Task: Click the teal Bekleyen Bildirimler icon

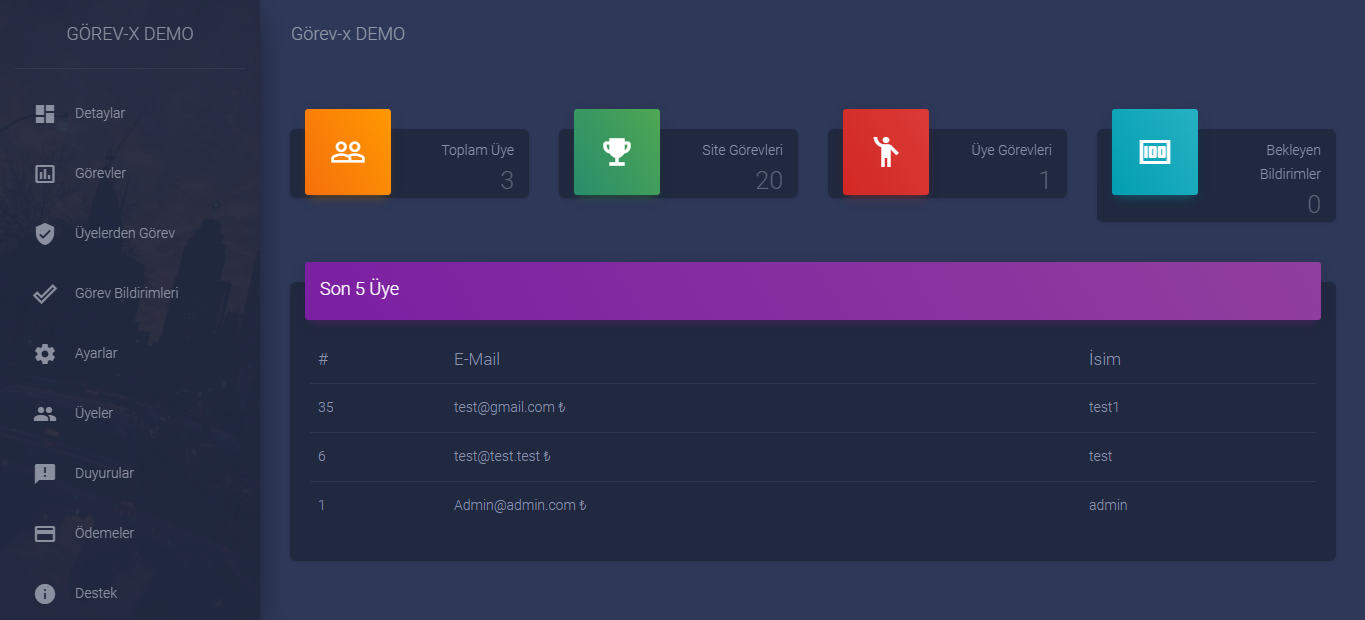Action: point(1155,152)
